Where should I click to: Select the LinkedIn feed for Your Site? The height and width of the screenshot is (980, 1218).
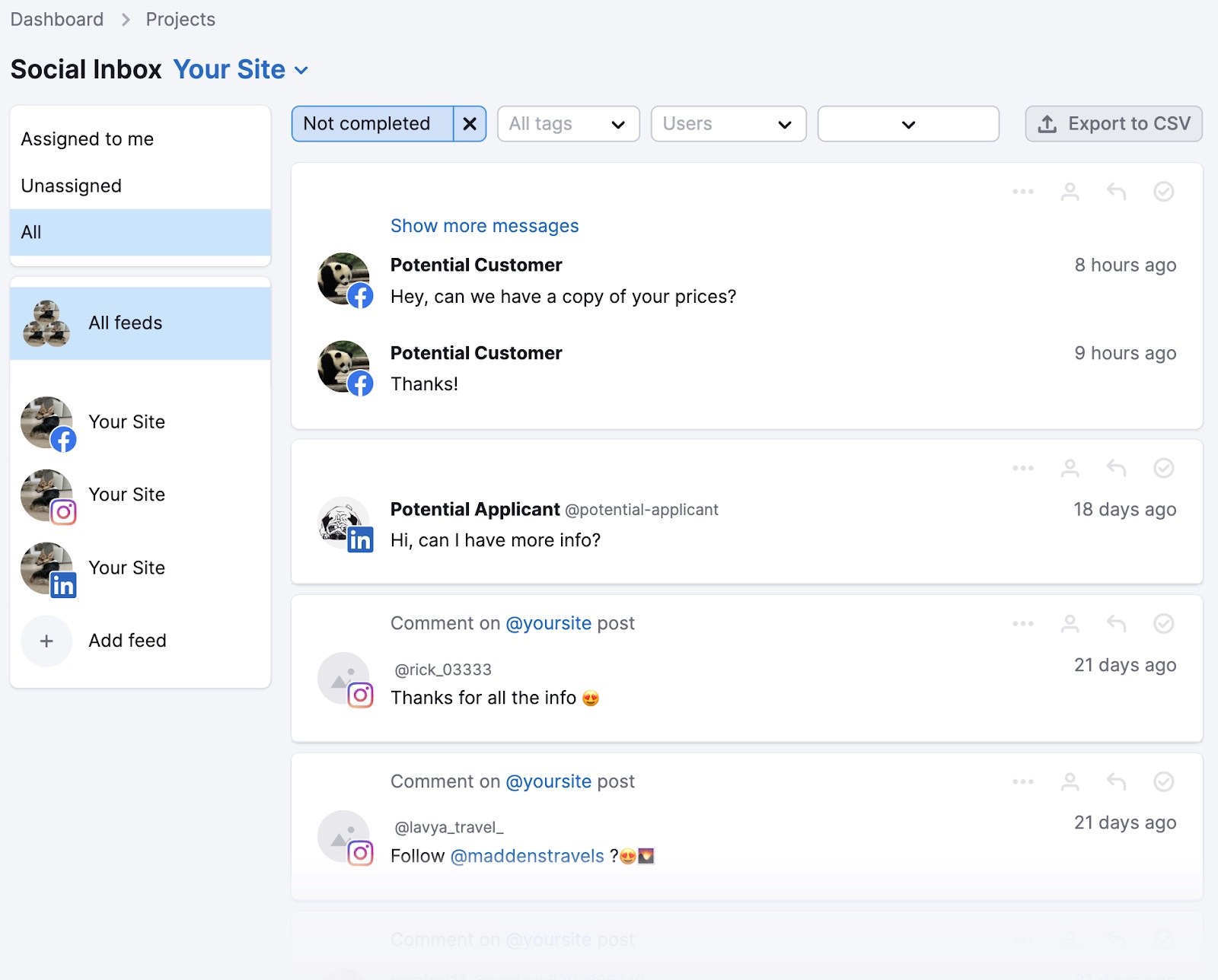pos(126,567)
